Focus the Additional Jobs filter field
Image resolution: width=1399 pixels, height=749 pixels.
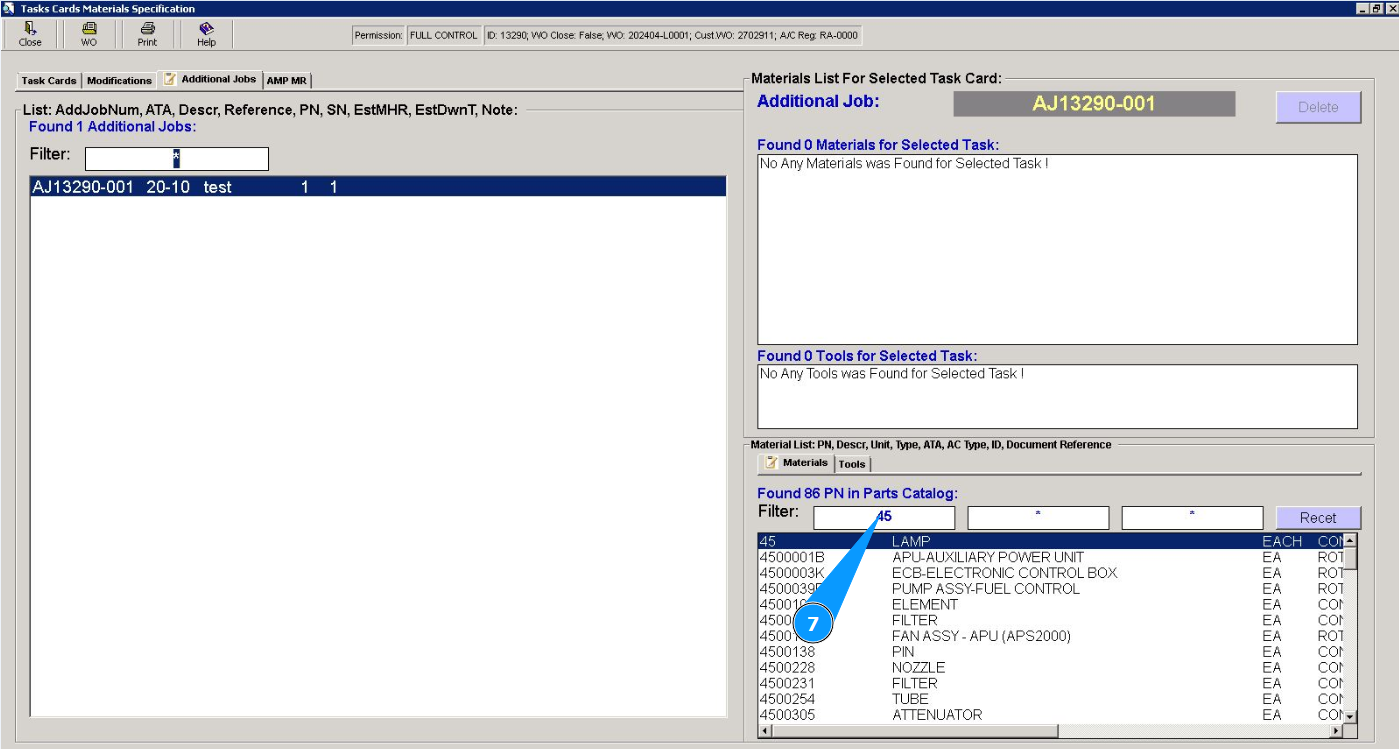click(177, 159)
